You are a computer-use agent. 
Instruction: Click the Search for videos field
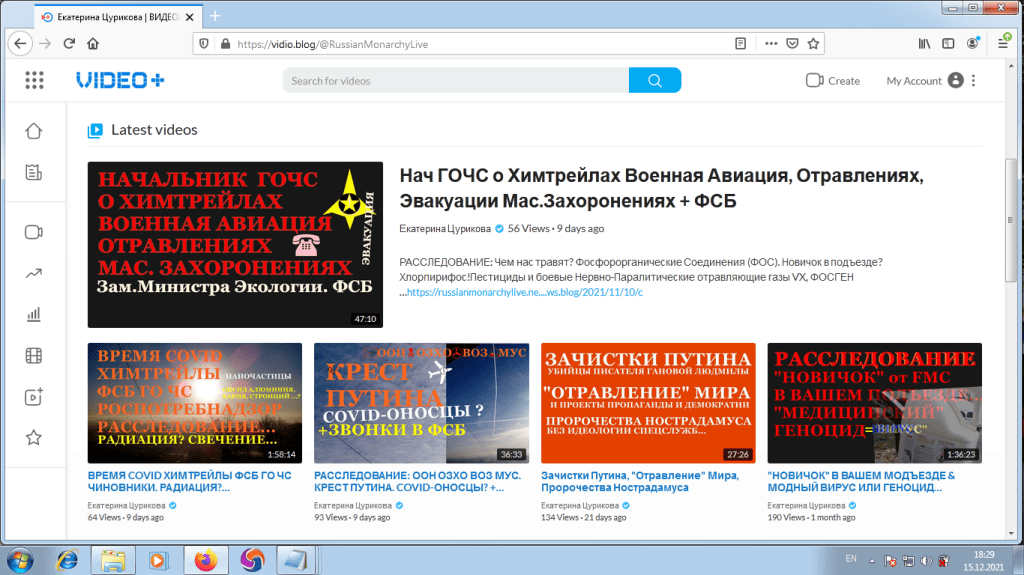click(455, 81)
